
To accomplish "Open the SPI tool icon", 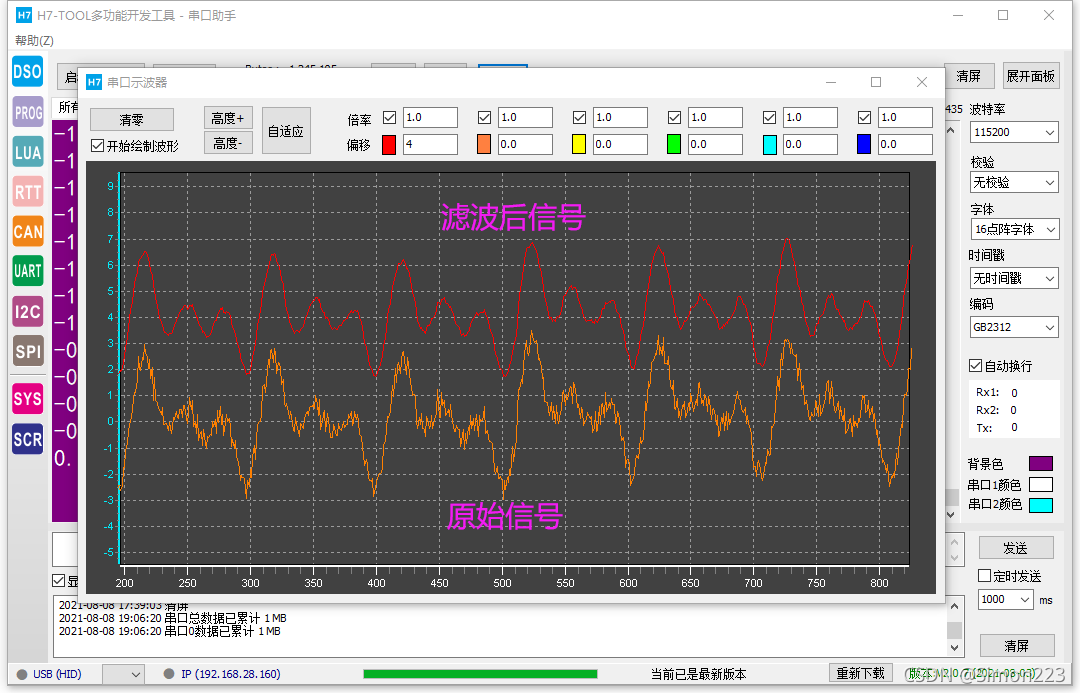I will tap(28, 351).
